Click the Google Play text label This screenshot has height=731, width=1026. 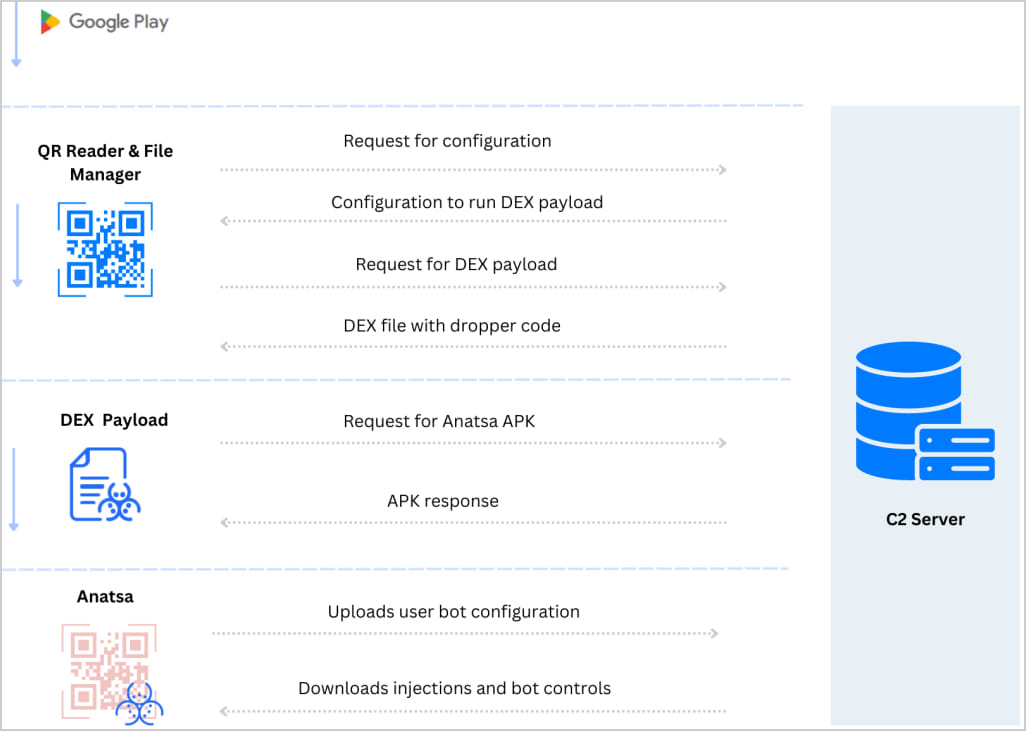tap(118, 22)
